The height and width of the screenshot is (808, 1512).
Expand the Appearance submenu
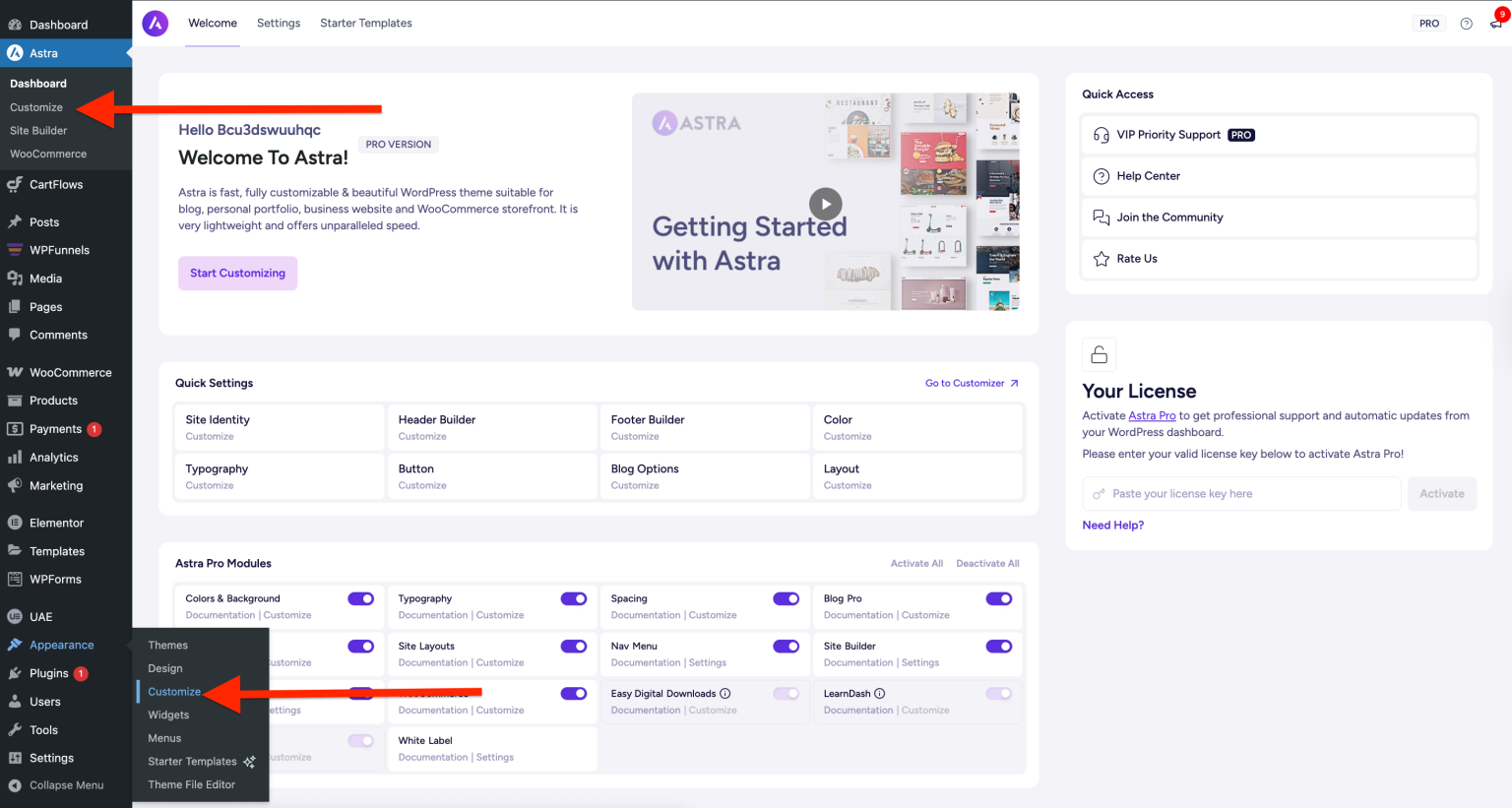point(59,645)
